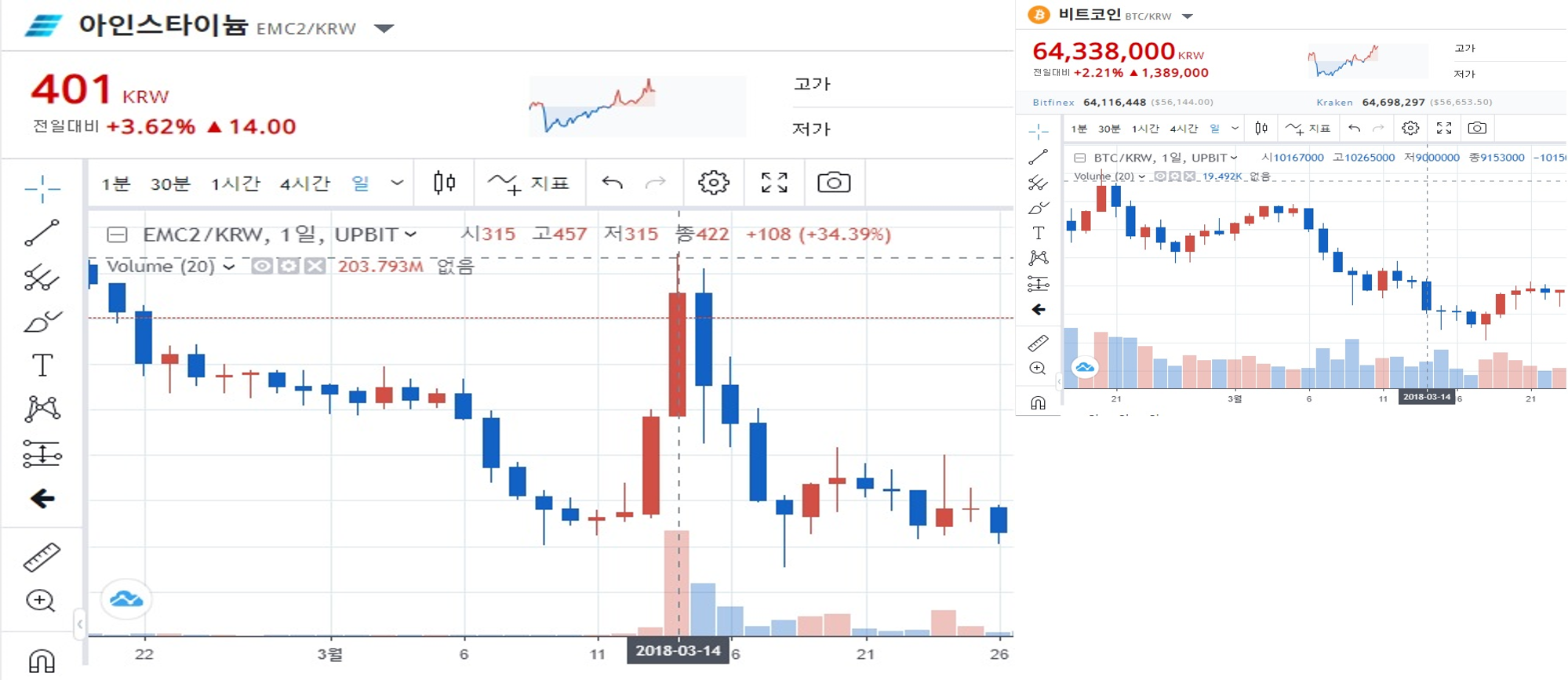Pick the brush drawing tool in BTC chart
Image resolution: width=1568 pixels, height=680 pixels.
[1039, 208]
